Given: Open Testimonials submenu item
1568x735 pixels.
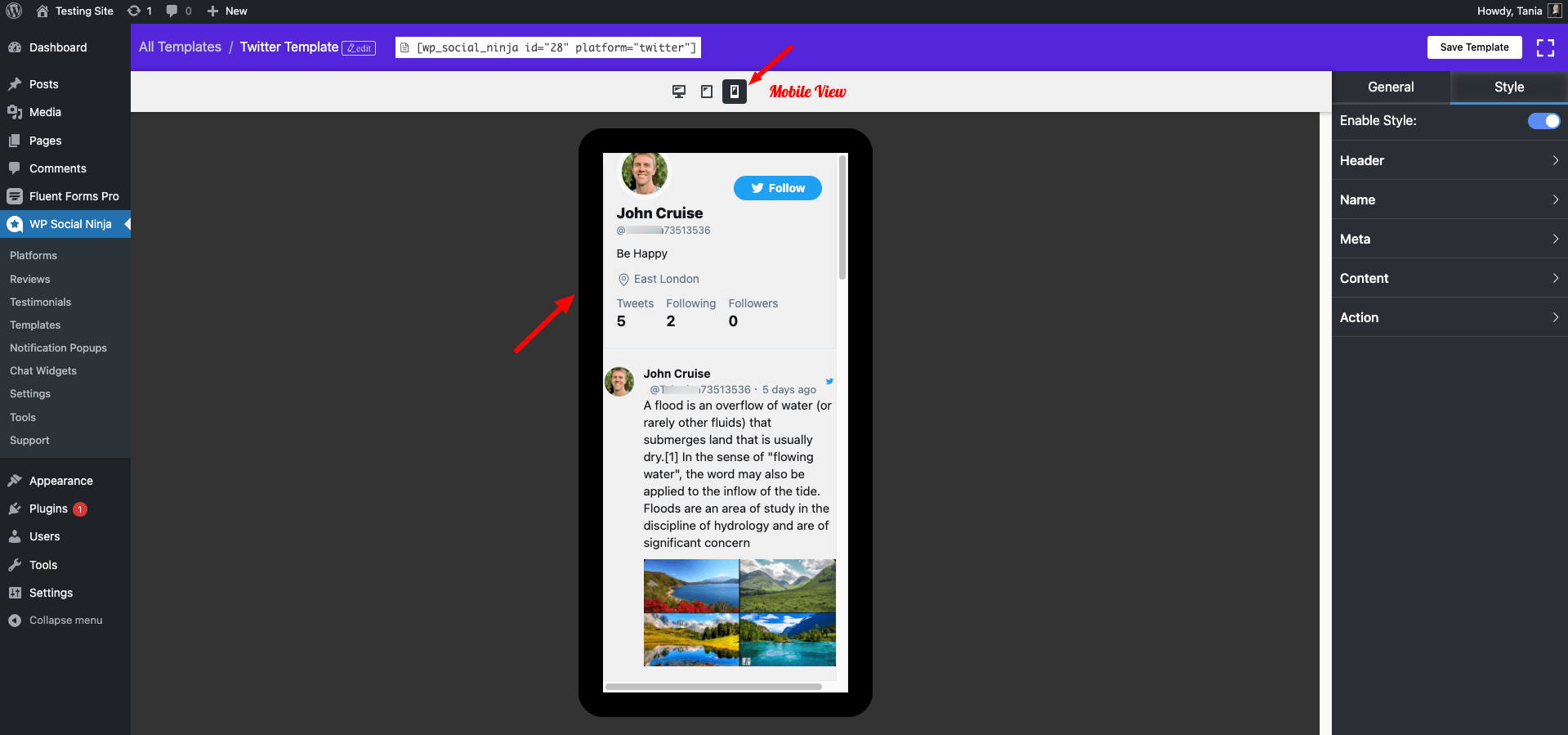Looking at the screenshot, I should click(41, 302).
